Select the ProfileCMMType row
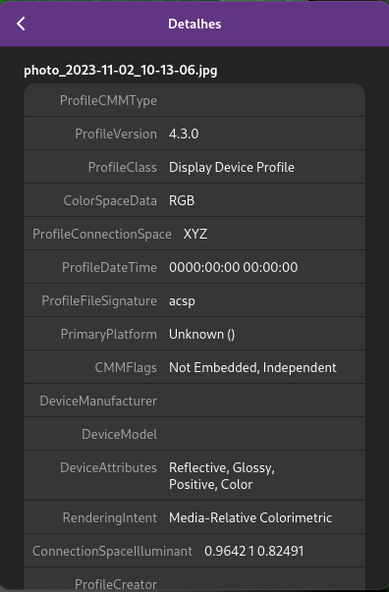Screen dimensions: 389x592 [x=194, y=100]
